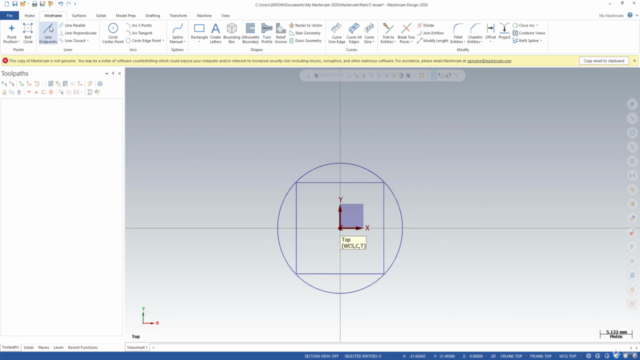Choose the Divide command
The width and height of the screenshot is (640, 360).
(426, 25)
